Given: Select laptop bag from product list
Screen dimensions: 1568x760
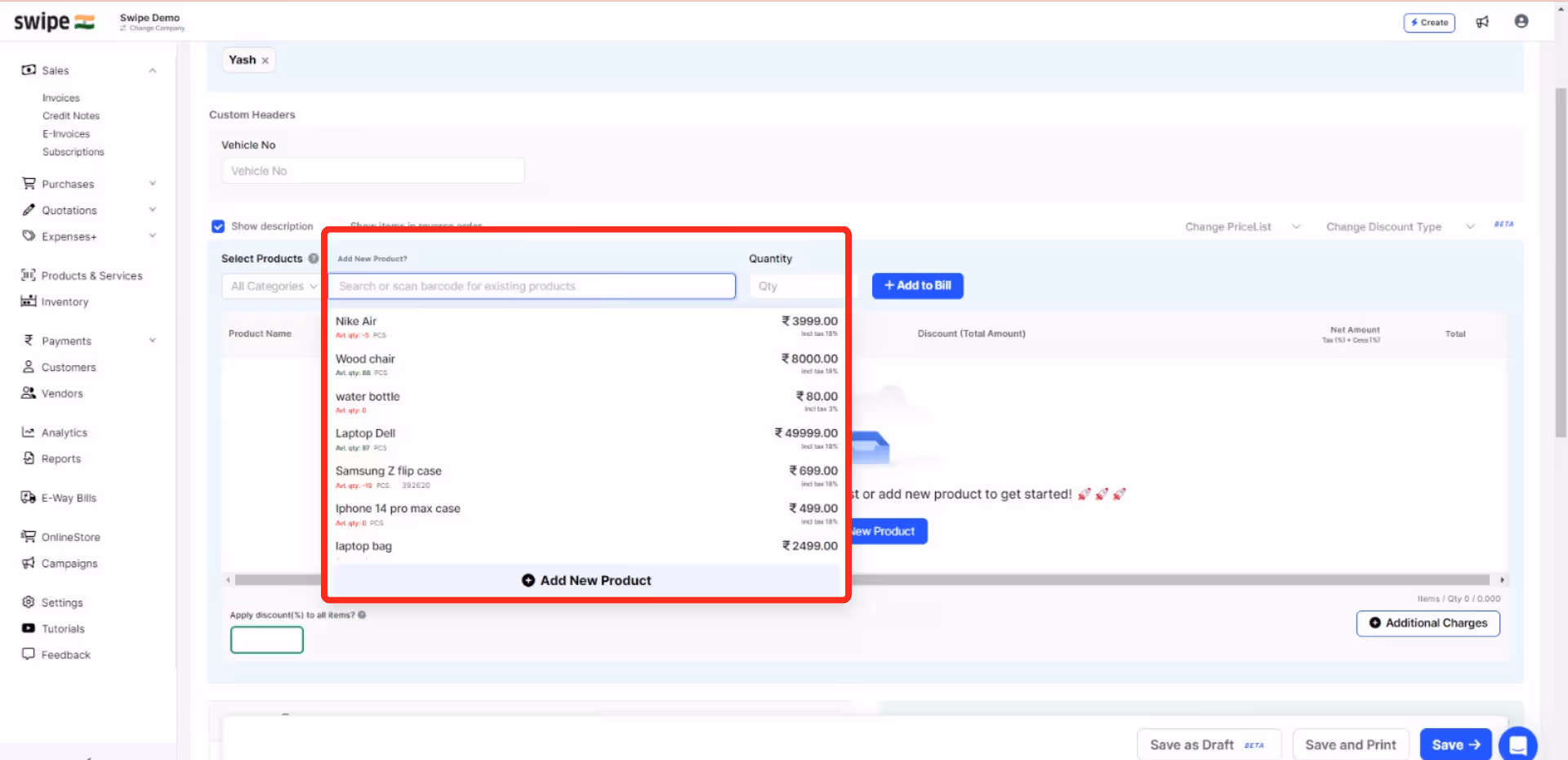Looking at the screenshot, I should (586, 548).
